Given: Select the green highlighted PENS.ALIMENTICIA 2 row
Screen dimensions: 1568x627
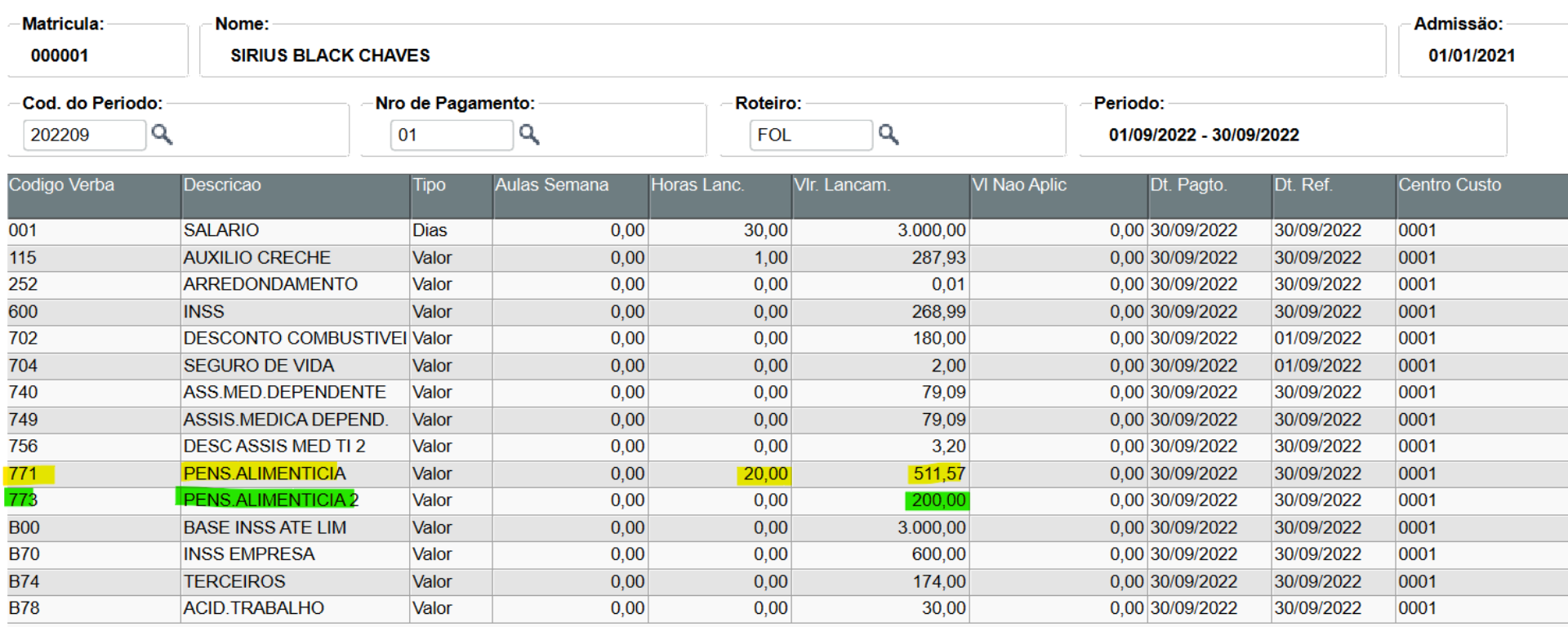Looking at the screenshot, I should pos(787,500).
